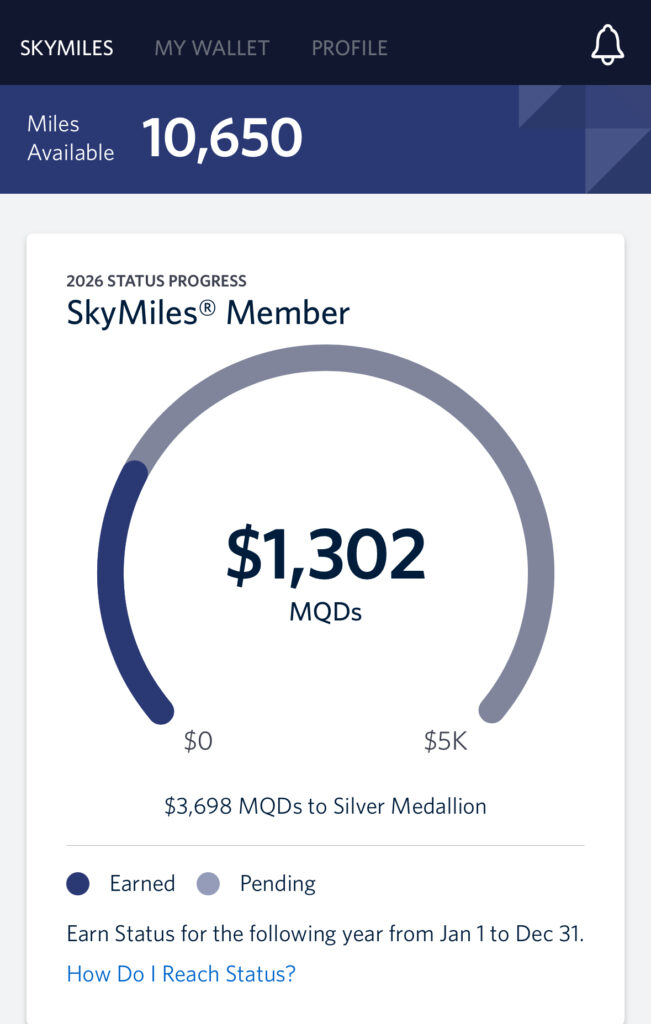This screenshot has width=651, height=1024.
Task: Click the Earned dark blue legend dot
Action: pyautogui.click(x=78, y=884)
